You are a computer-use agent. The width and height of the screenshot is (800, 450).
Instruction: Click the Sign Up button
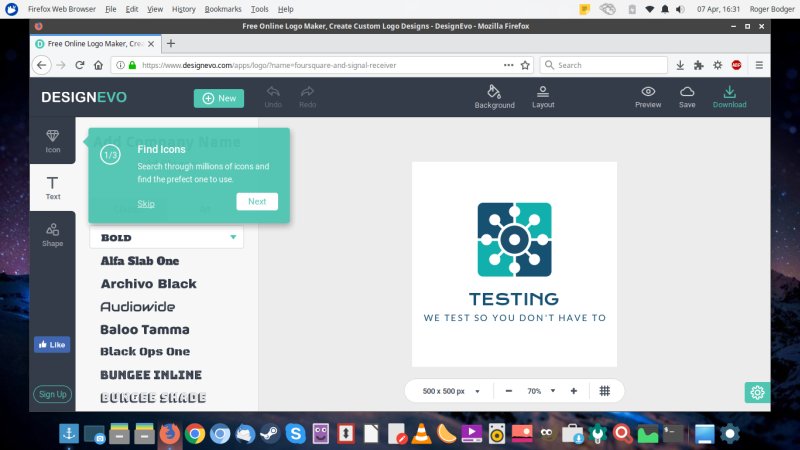click(53, 394)
